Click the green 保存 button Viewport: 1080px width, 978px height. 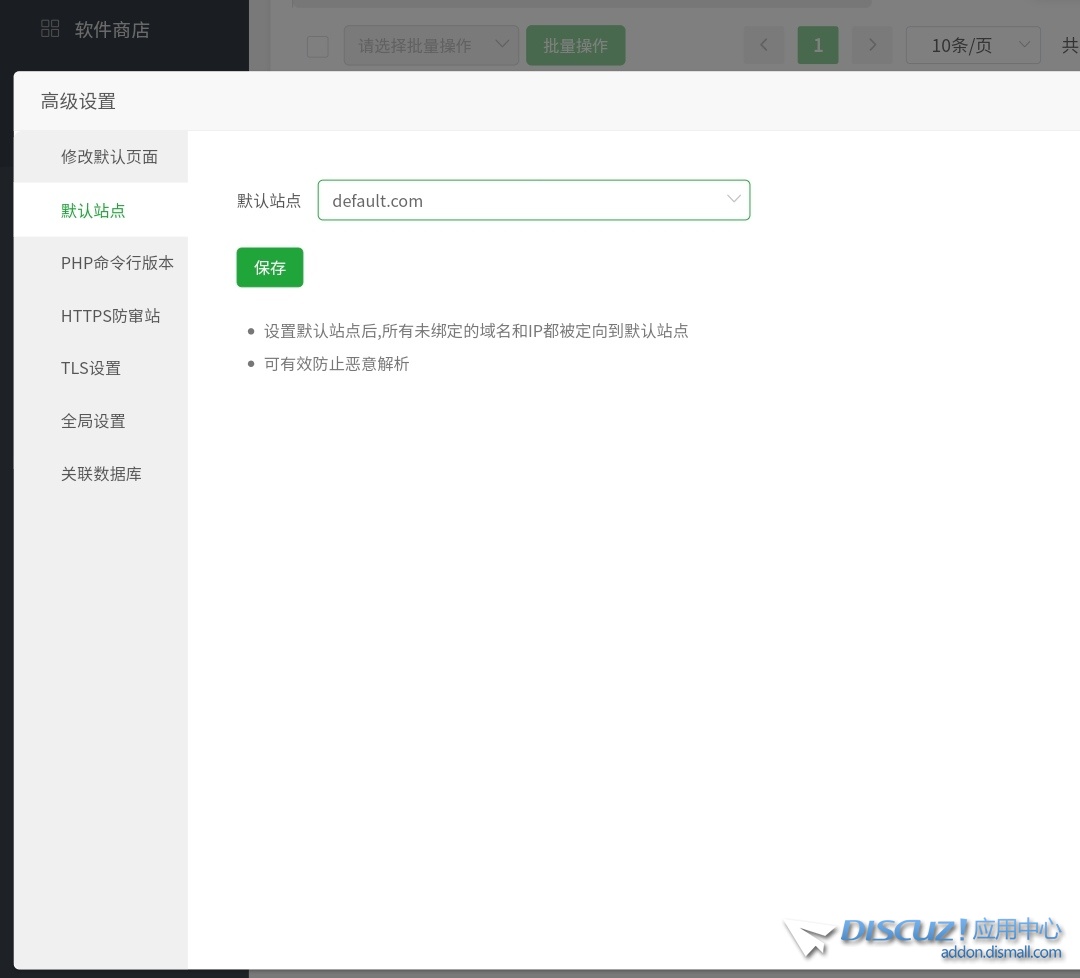(270, 267)
